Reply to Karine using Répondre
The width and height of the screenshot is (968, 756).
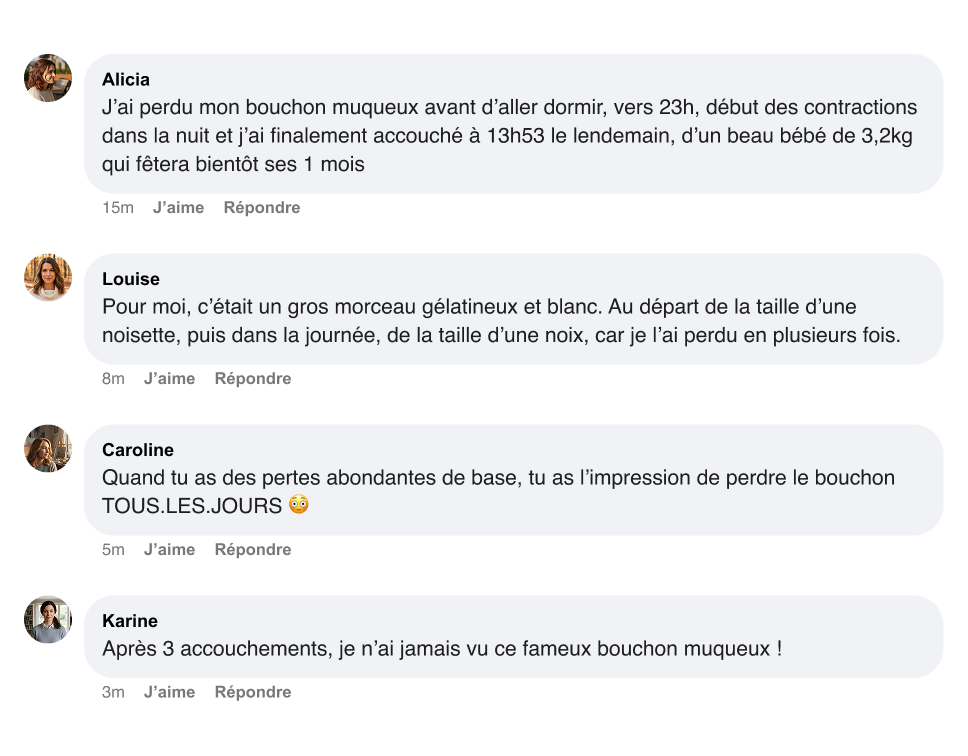[252, 691]
